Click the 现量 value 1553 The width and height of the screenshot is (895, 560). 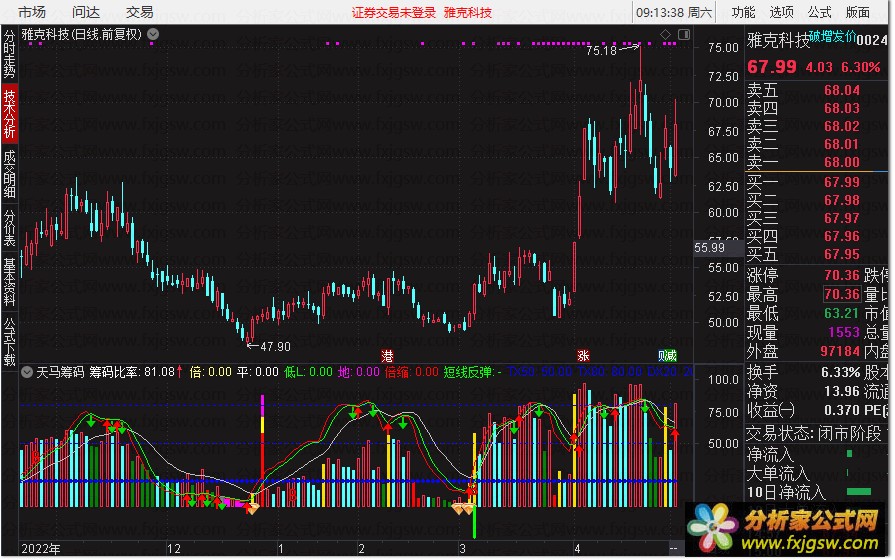[x=844, y=332]
